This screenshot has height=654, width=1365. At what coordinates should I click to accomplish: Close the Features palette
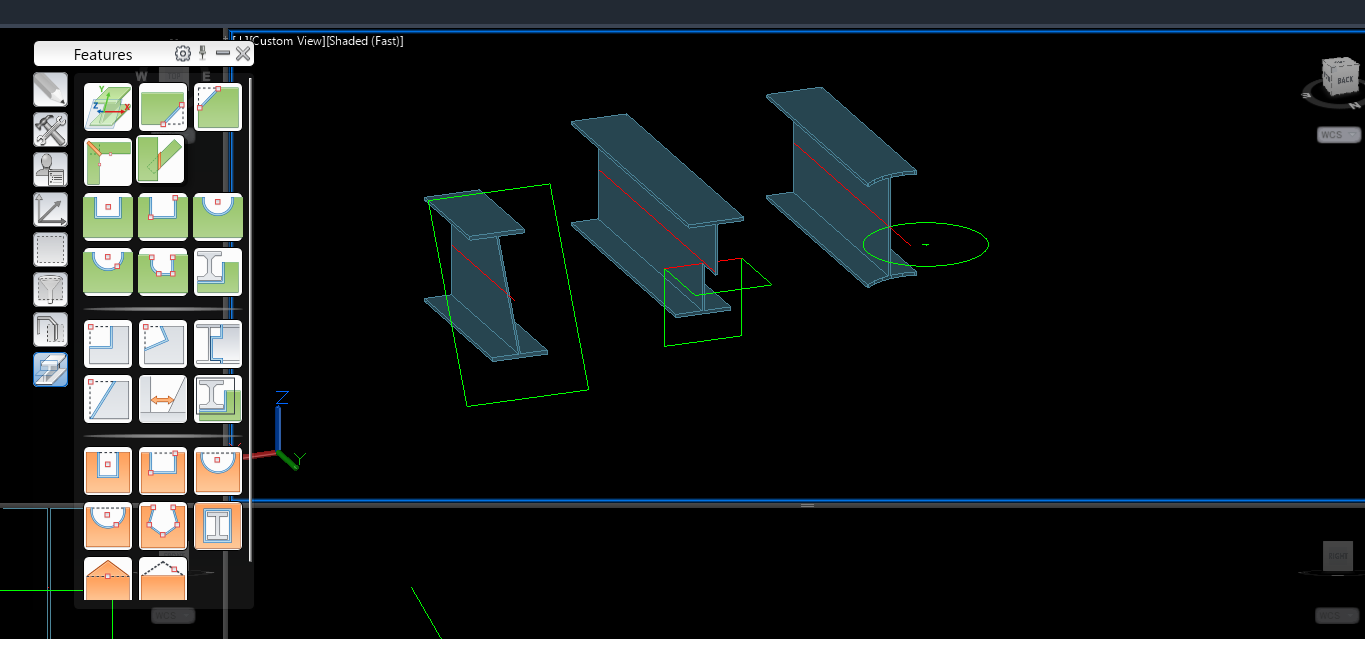[x=243, y=54]
